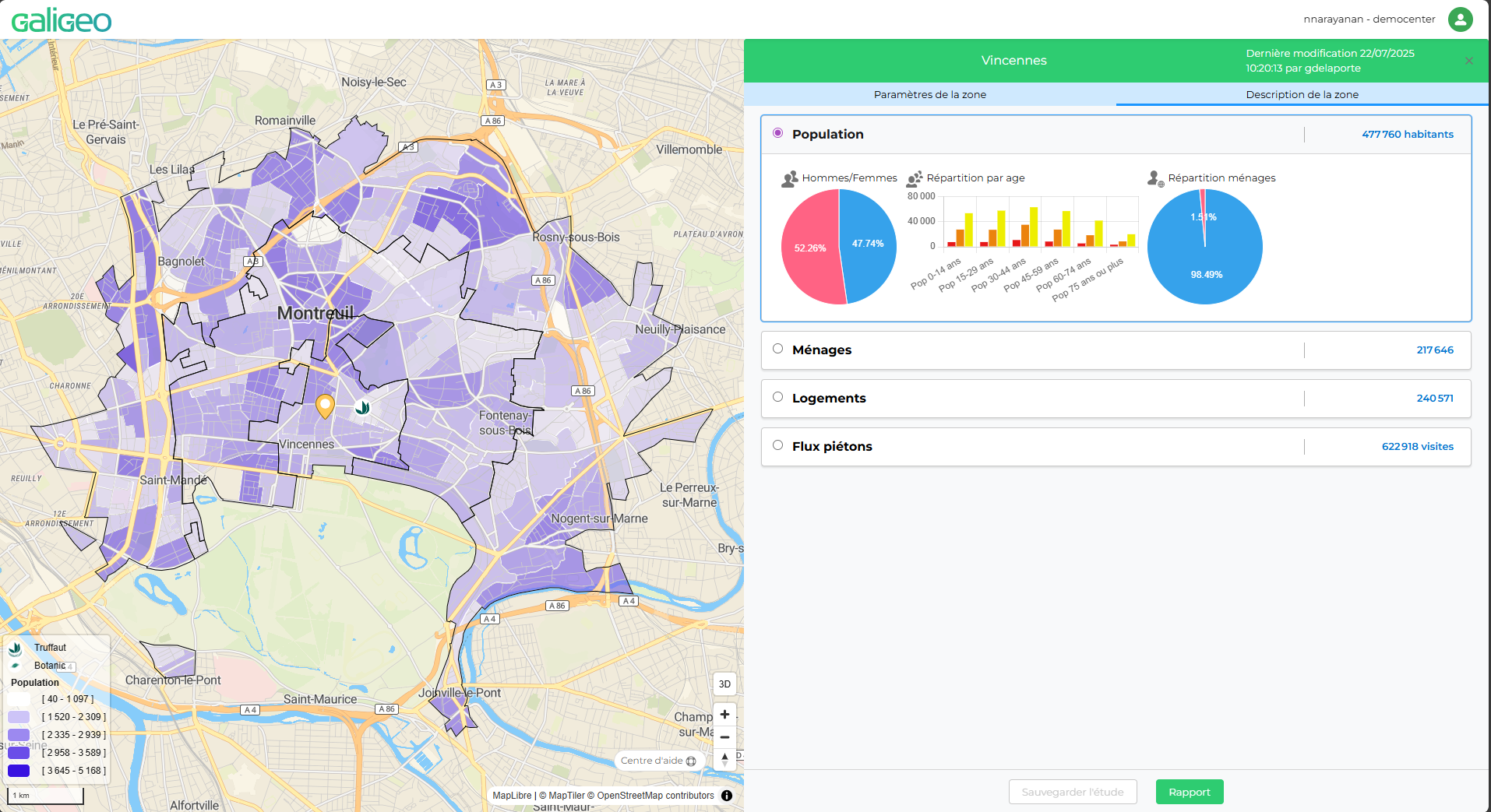Select the Logements radio button
This screenshot has width=1491, height=812.
click(x=777, y=397)
